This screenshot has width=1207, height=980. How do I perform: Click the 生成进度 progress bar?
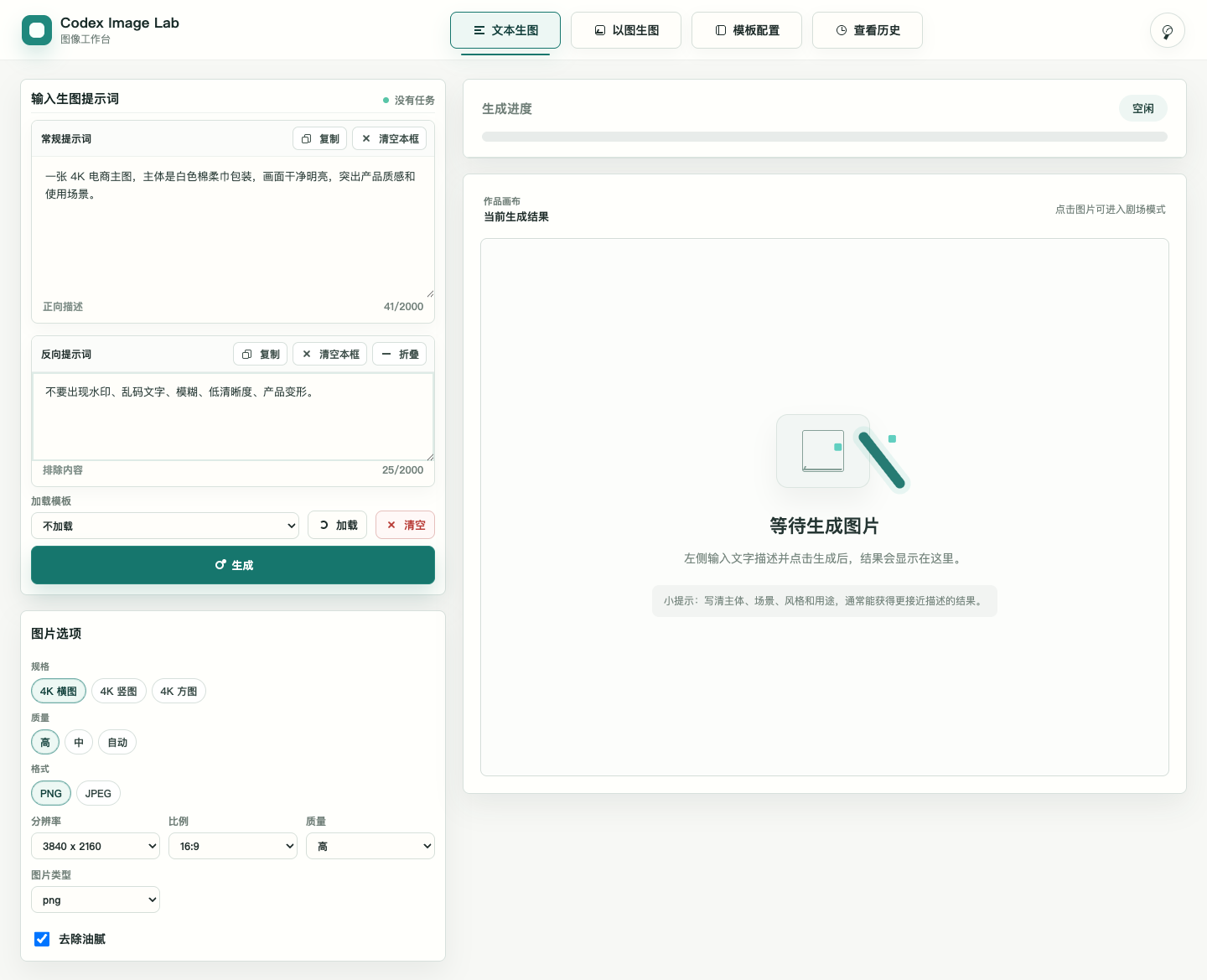825,137
